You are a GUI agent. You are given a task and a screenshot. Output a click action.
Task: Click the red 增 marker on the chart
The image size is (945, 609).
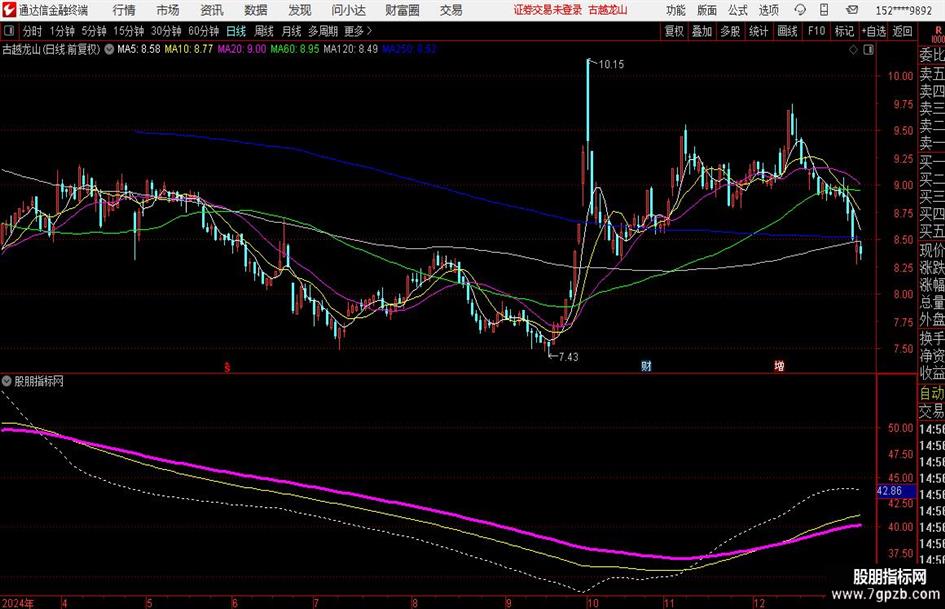(x=779, y=366)
